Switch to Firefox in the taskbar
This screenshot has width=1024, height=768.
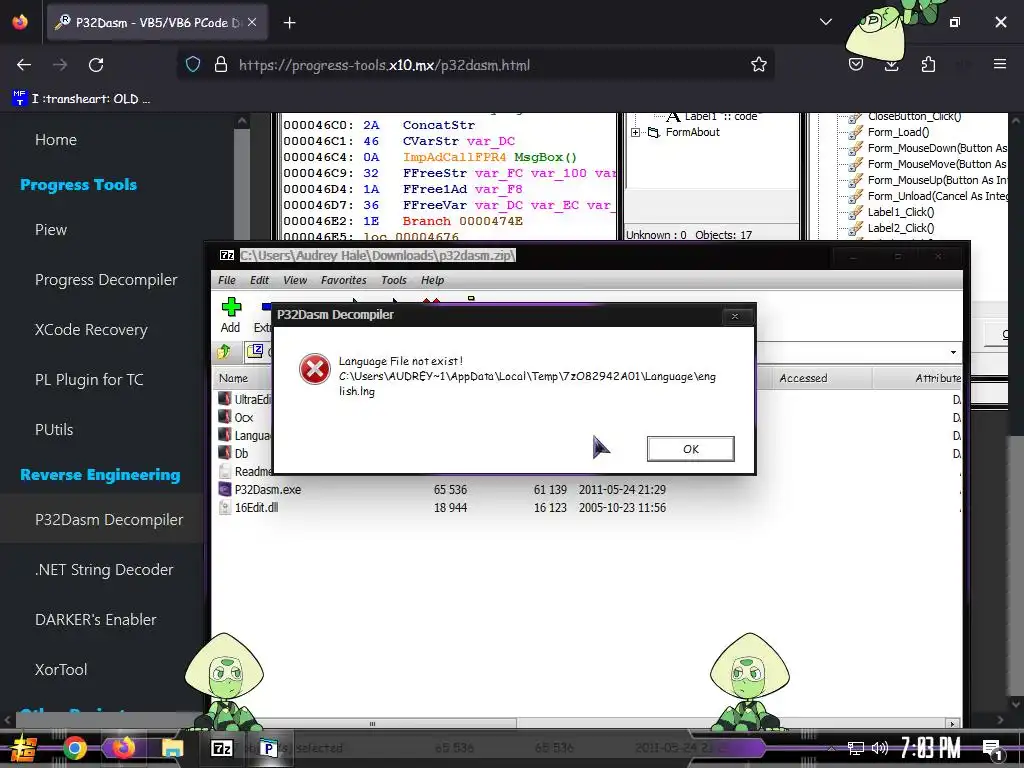point(123,748)
